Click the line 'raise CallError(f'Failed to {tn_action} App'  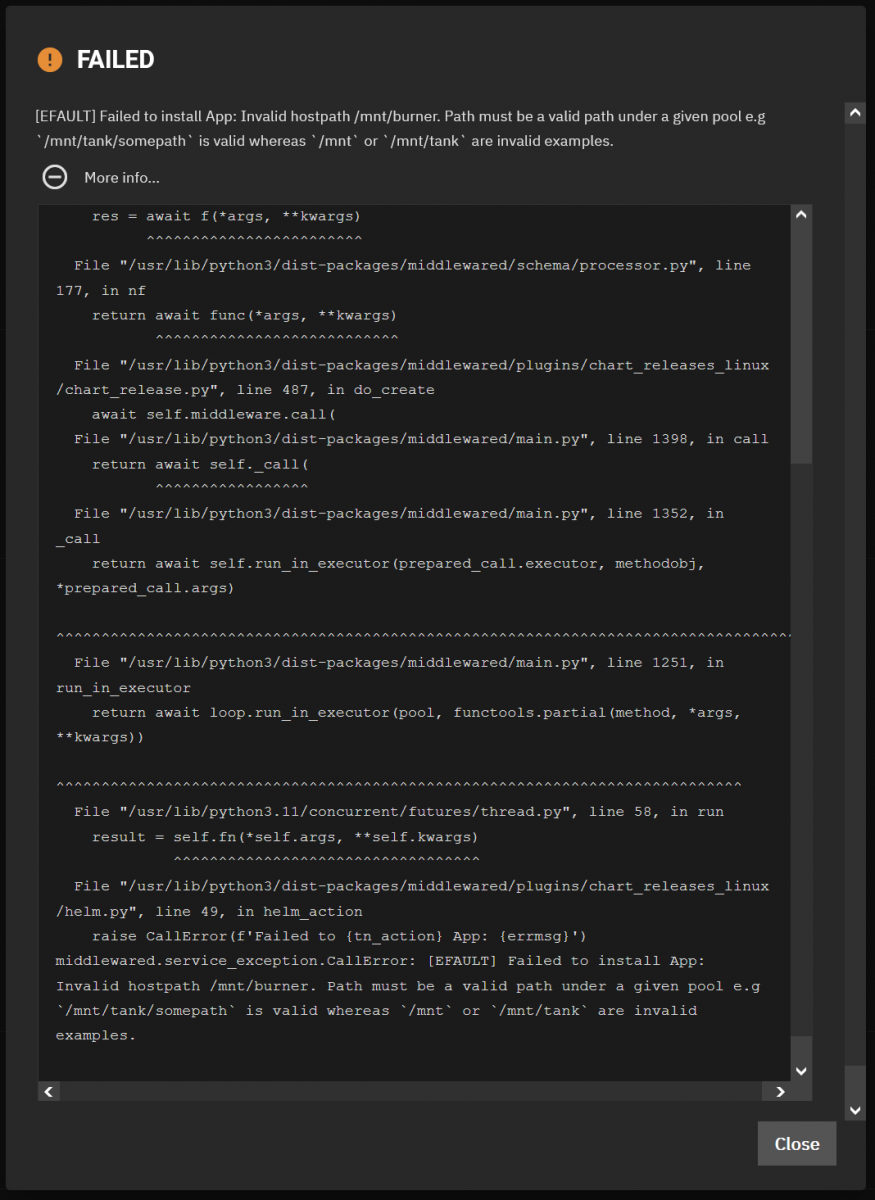tap(338, 936)
